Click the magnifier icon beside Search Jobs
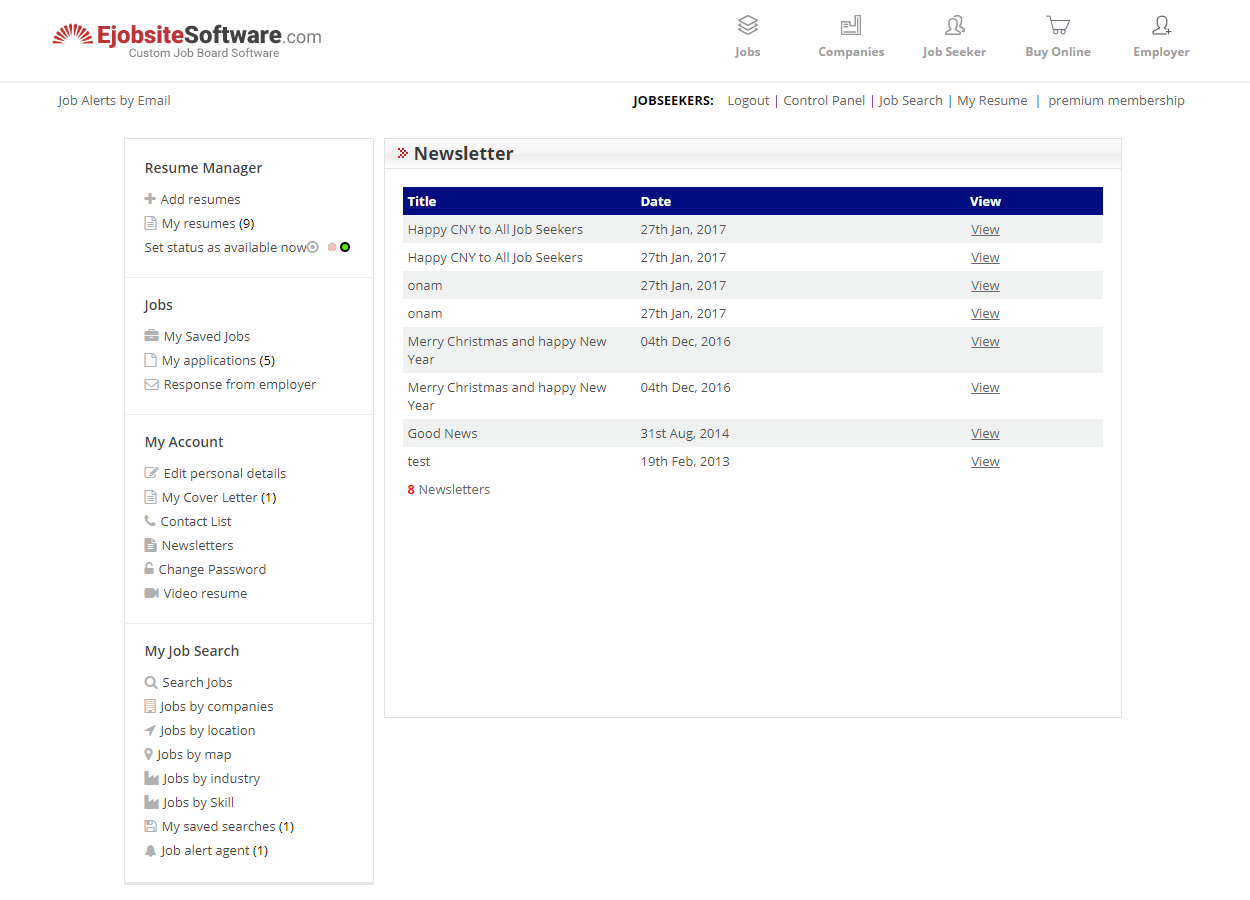 point(151,682)
